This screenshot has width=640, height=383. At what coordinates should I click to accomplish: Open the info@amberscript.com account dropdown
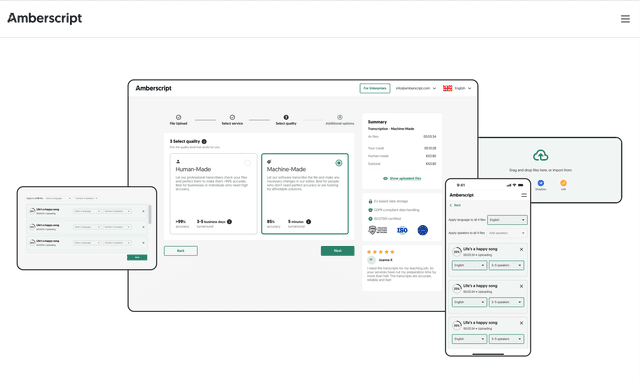(x=416, y=88)
